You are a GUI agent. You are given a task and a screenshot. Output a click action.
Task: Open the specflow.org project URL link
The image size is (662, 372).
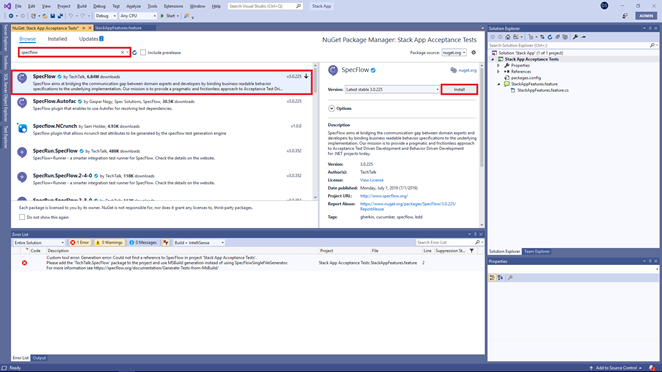[x=384, y=196]
